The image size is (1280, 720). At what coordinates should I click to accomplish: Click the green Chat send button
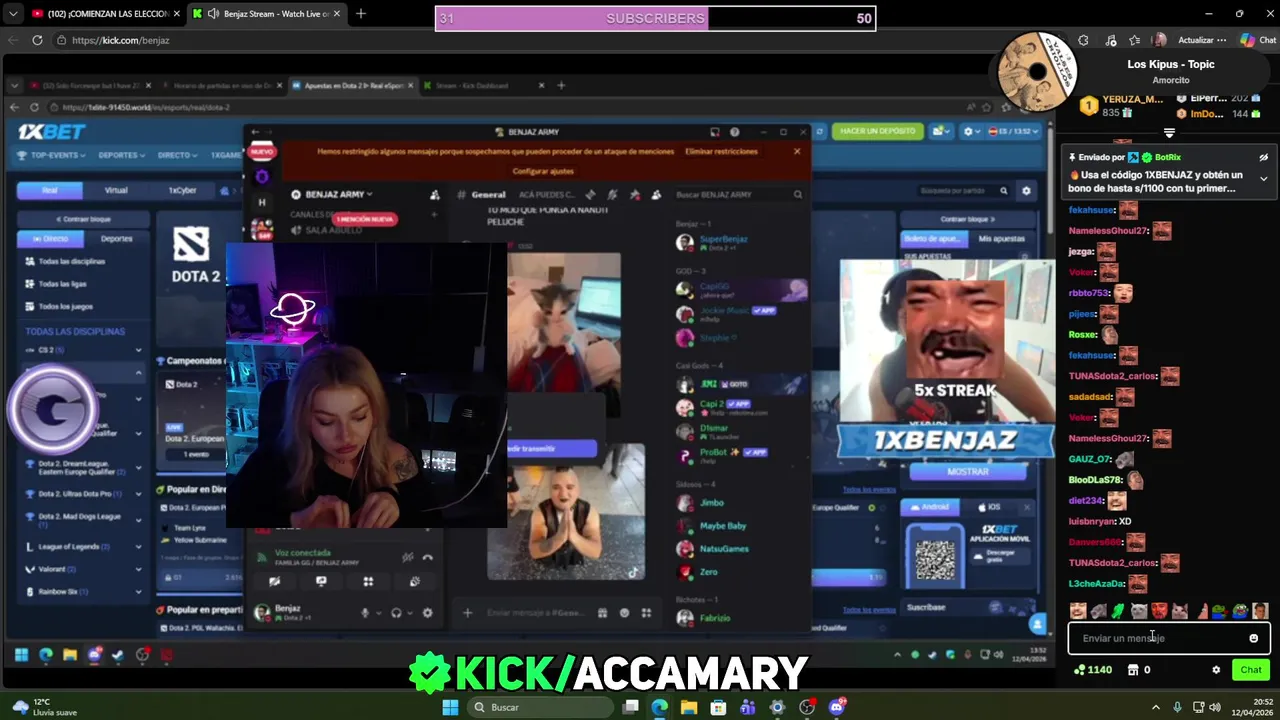pyautogui.click(x=1251, y=670)
